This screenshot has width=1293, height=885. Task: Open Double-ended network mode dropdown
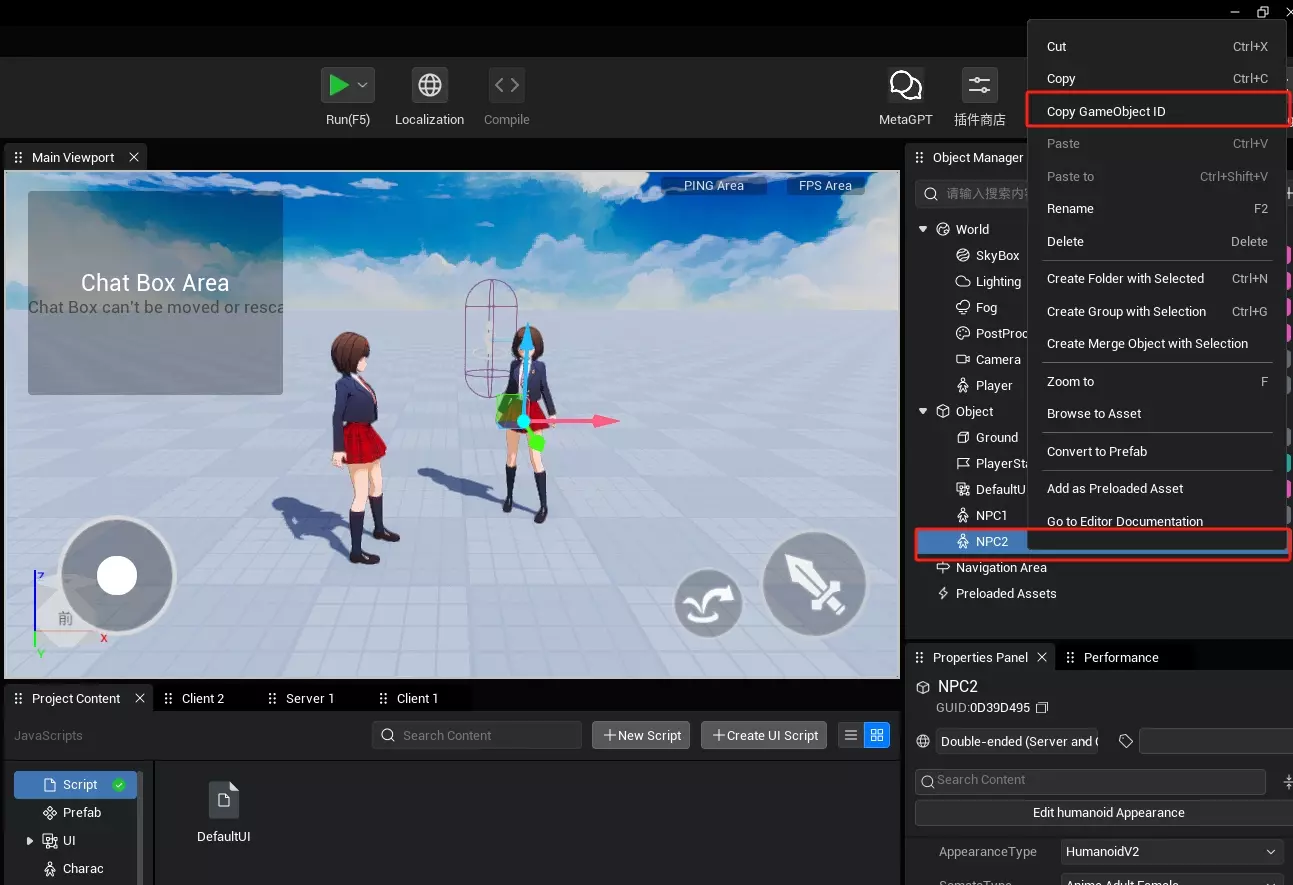pos(1017,741)
